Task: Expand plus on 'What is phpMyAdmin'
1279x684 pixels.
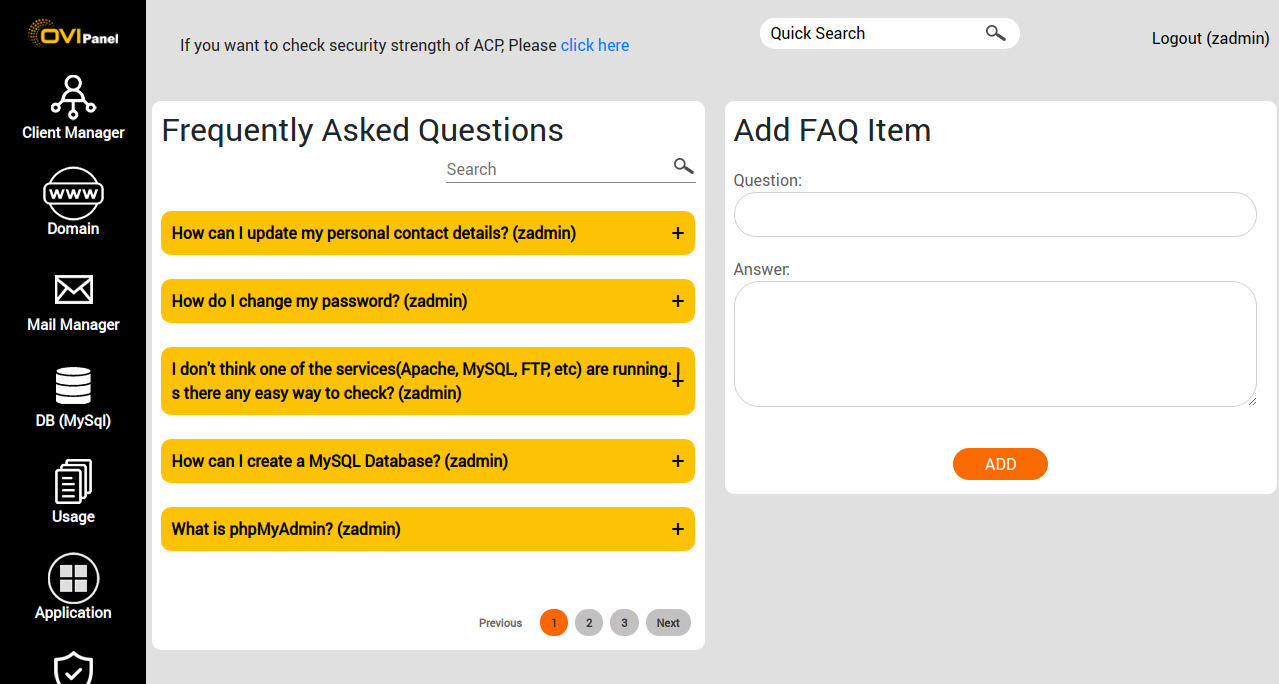Action: point(677,529)
